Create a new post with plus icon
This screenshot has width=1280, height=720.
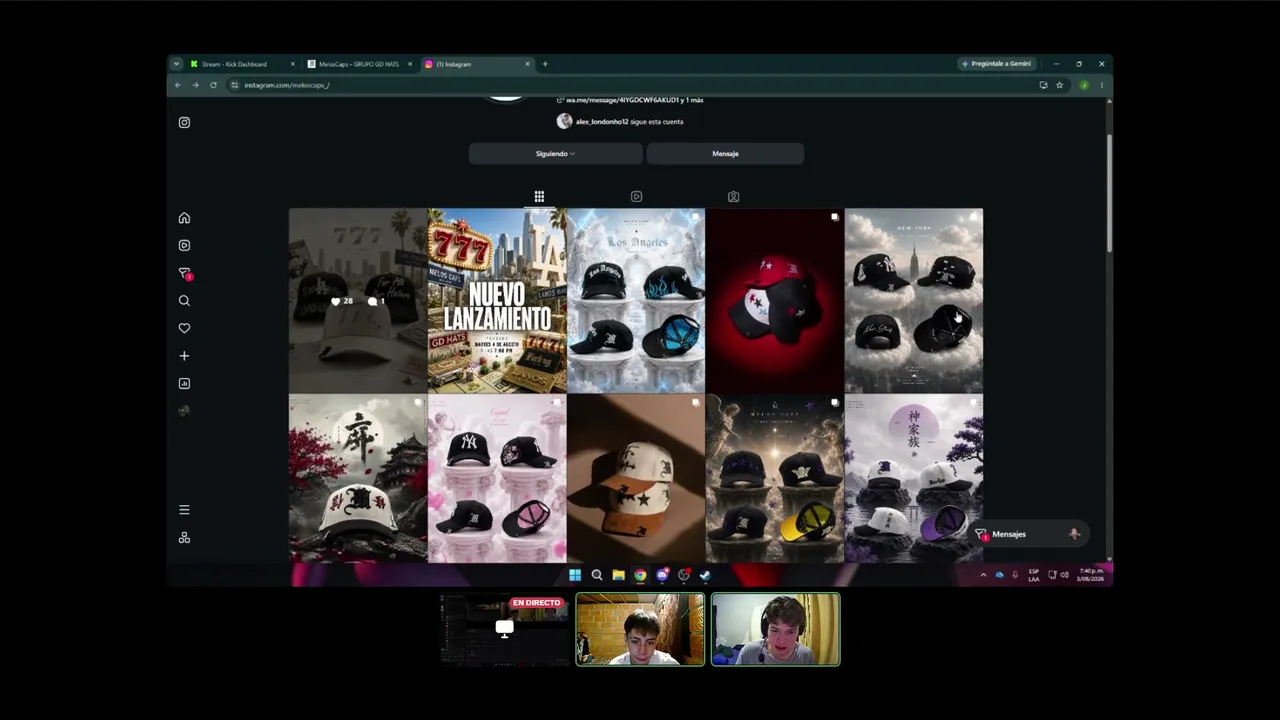(184, 356)
